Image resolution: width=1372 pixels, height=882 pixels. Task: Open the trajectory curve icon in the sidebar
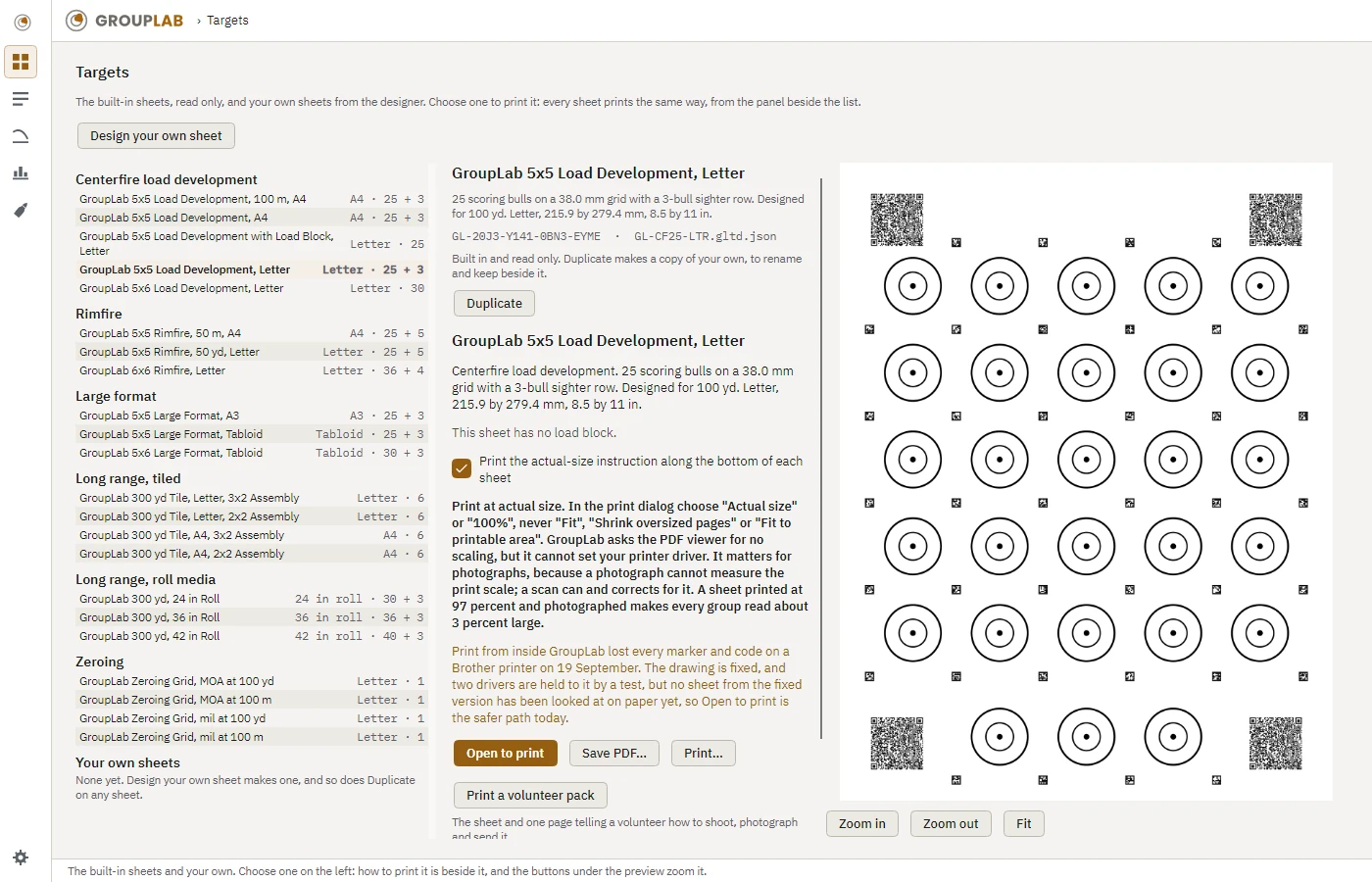click(x=21, y=136)
